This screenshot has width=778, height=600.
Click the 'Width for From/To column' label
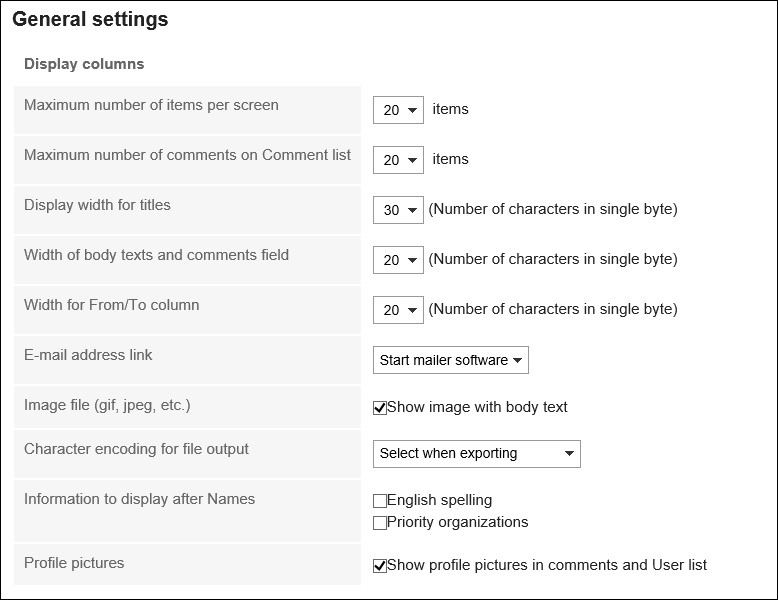pyautogui.click(x=111, y=305)
